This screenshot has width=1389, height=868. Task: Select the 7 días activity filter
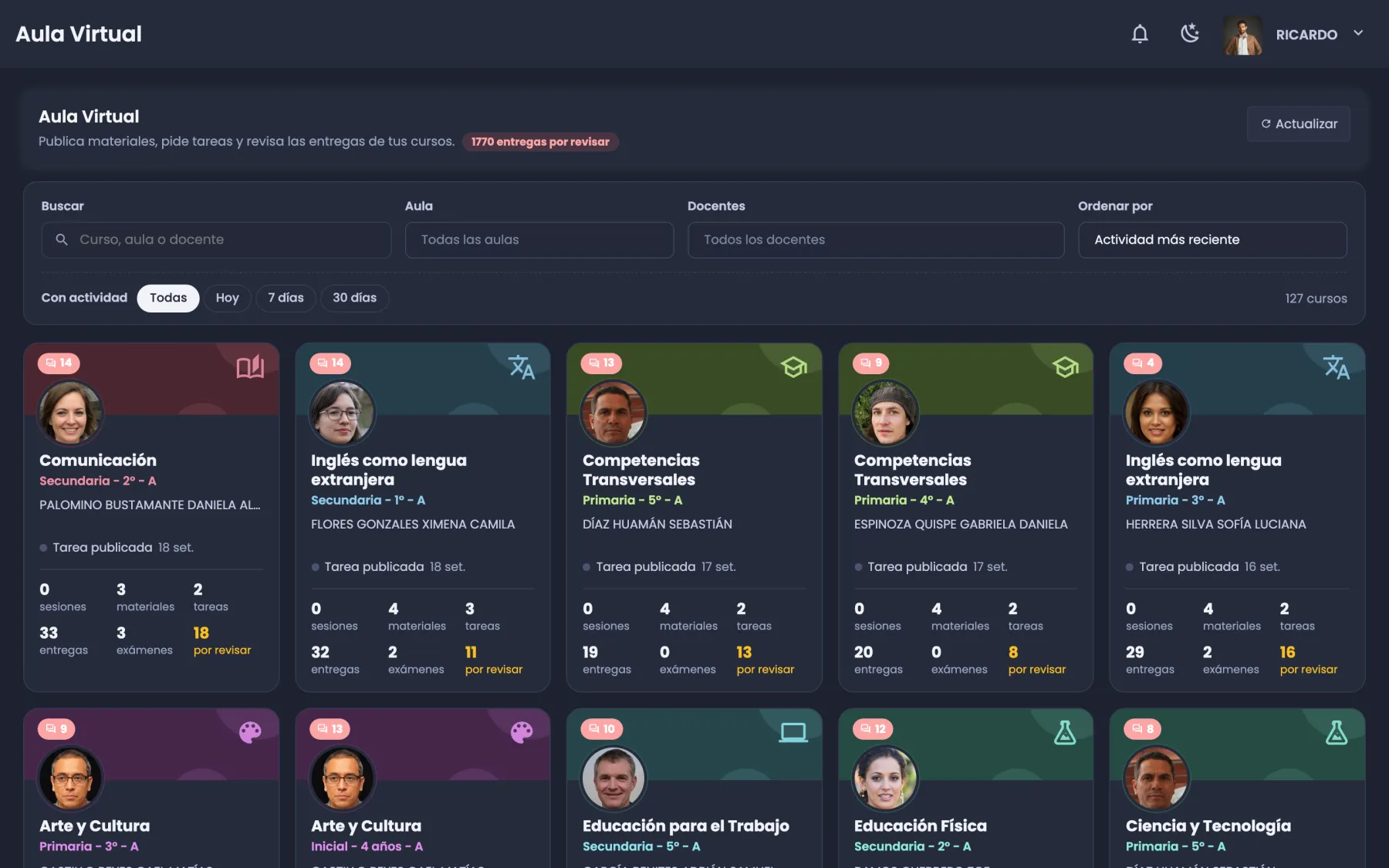click(286, 298)
